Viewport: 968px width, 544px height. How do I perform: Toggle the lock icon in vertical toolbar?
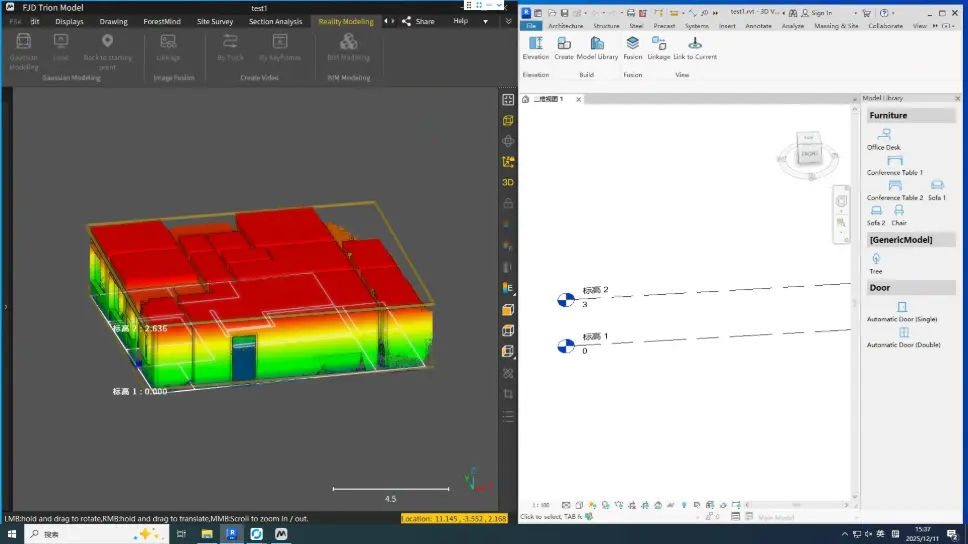tap(508, 203)
